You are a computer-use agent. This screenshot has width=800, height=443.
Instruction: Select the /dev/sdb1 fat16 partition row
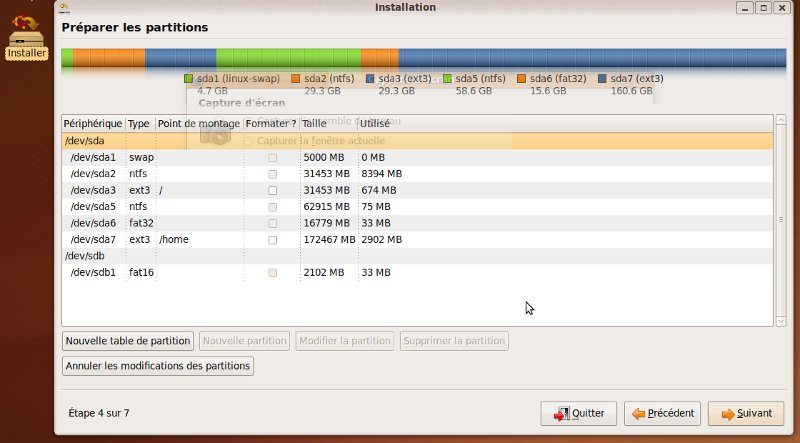tap(417, 273)
